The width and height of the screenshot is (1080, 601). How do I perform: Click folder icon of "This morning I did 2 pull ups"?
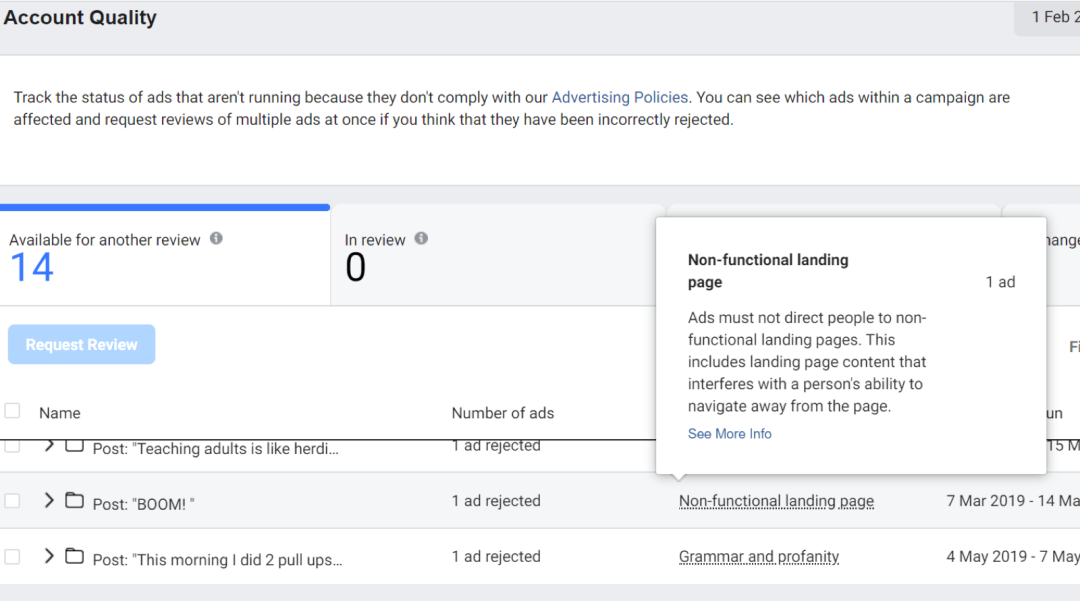point(74,556)
